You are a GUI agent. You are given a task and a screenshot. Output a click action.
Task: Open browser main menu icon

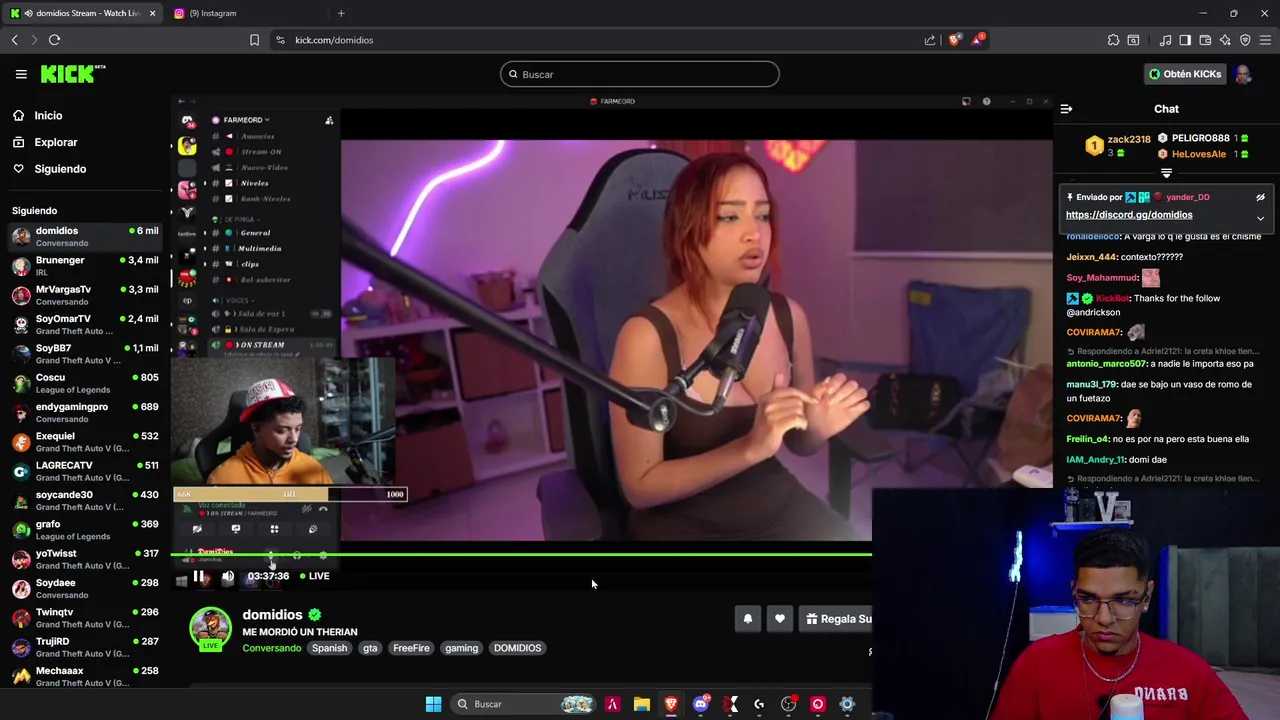click(x=1265, y=40)
